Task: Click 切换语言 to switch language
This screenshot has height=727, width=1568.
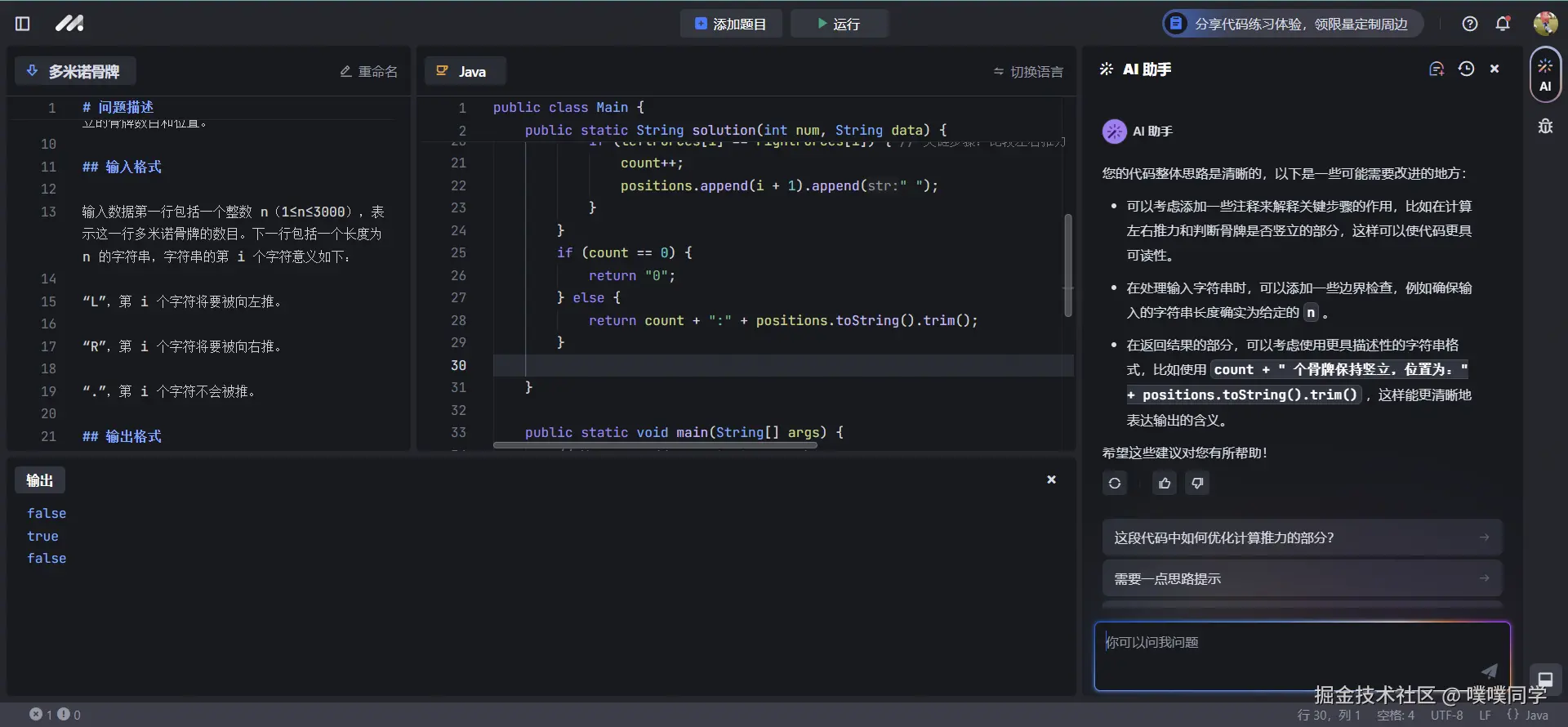Action: click(x=1028, y=72)
